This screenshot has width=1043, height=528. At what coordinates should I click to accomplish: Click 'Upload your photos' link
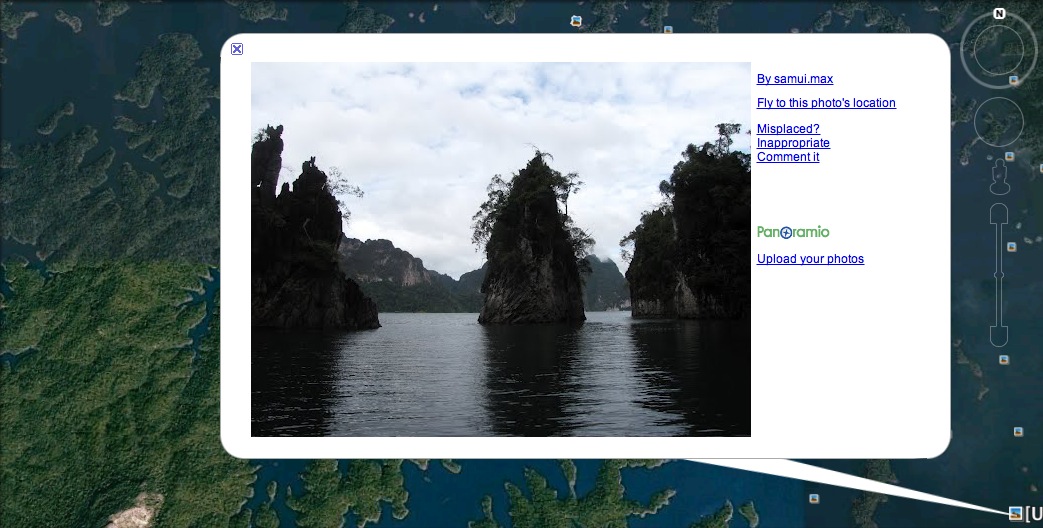[x=810, y=259]
